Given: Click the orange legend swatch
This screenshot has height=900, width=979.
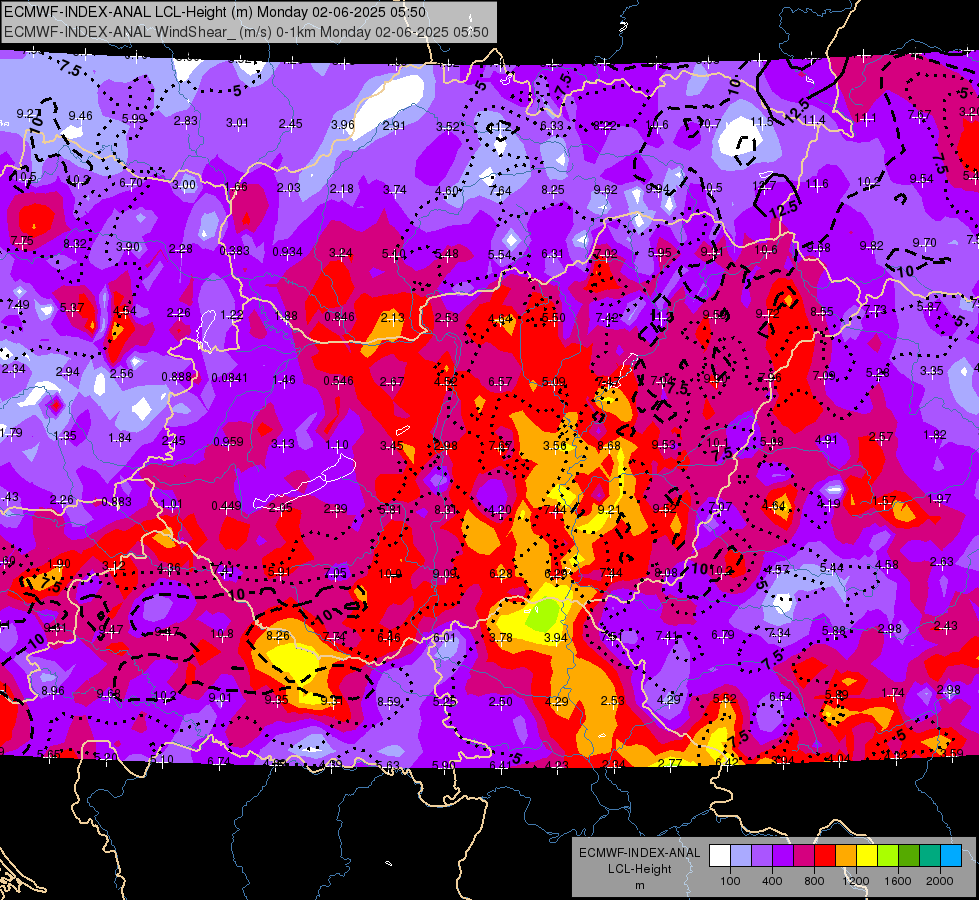Looking at the screenshot, I should point(846,856).
